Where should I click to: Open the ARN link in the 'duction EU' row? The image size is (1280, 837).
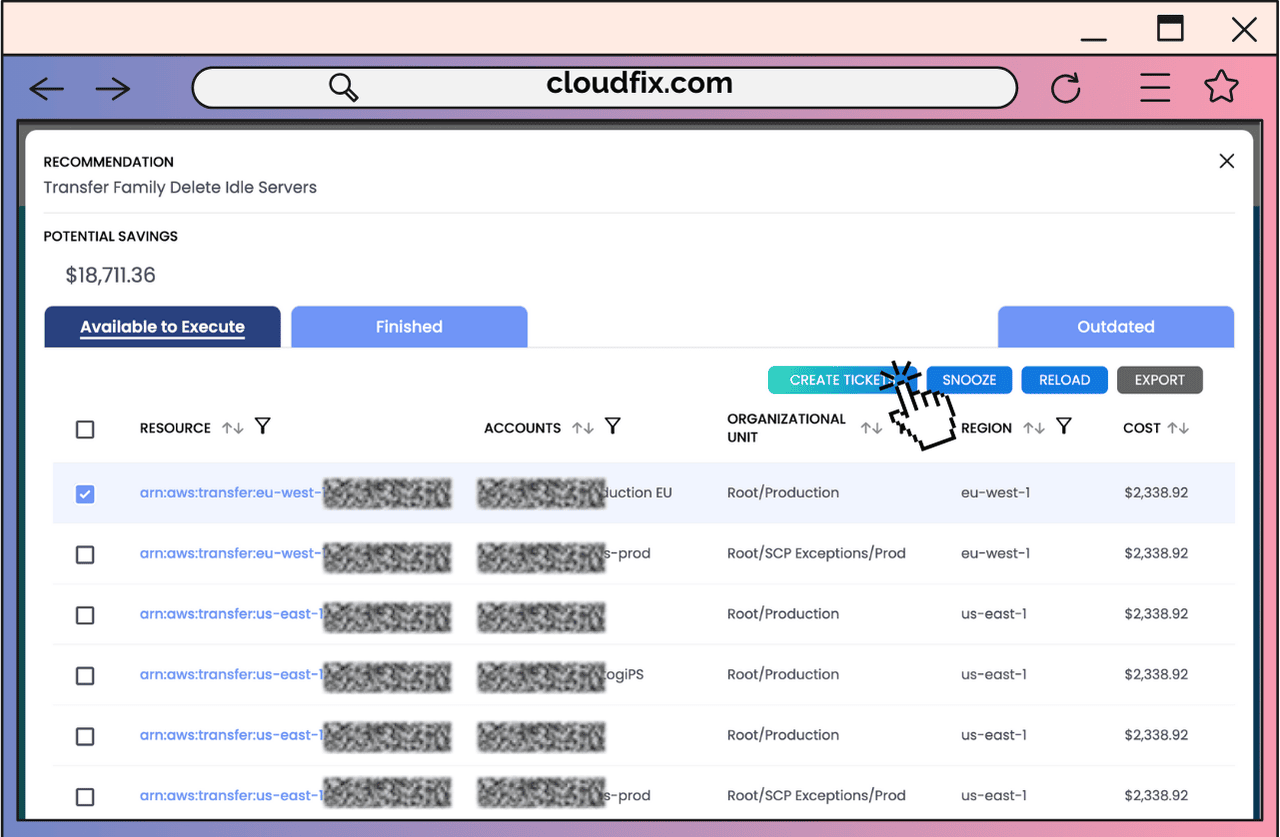pyautogui.click(x=231, y=493)
